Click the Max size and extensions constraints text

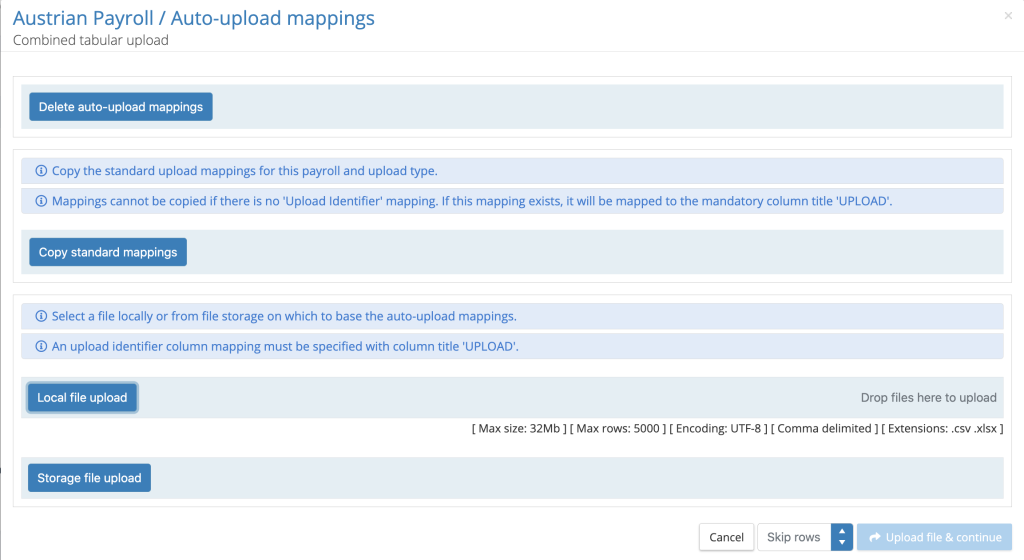click(x=736, y=428)
